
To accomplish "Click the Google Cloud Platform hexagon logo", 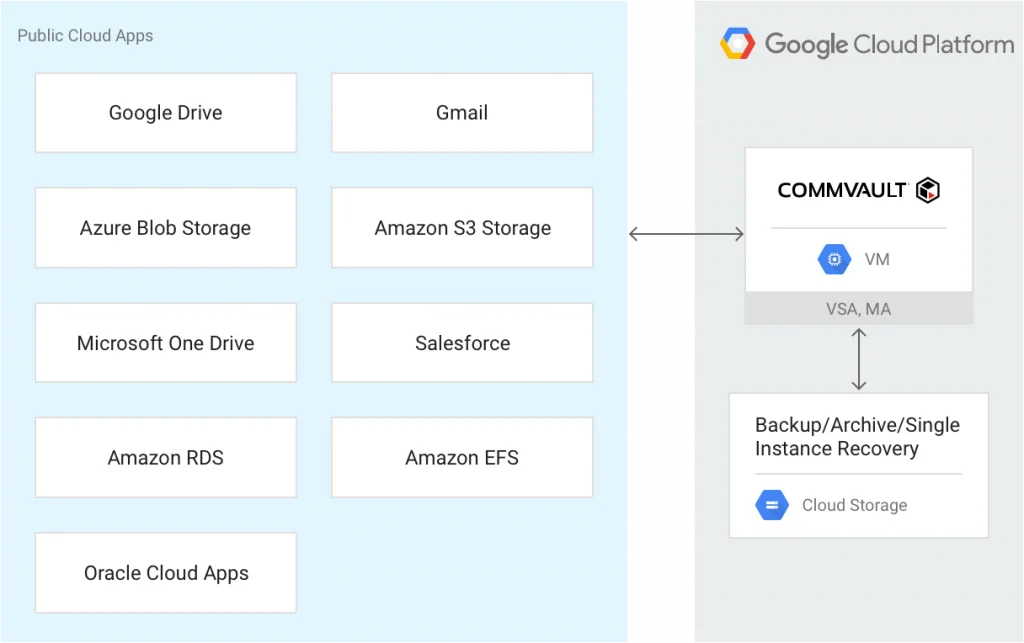I will (738, 44).
